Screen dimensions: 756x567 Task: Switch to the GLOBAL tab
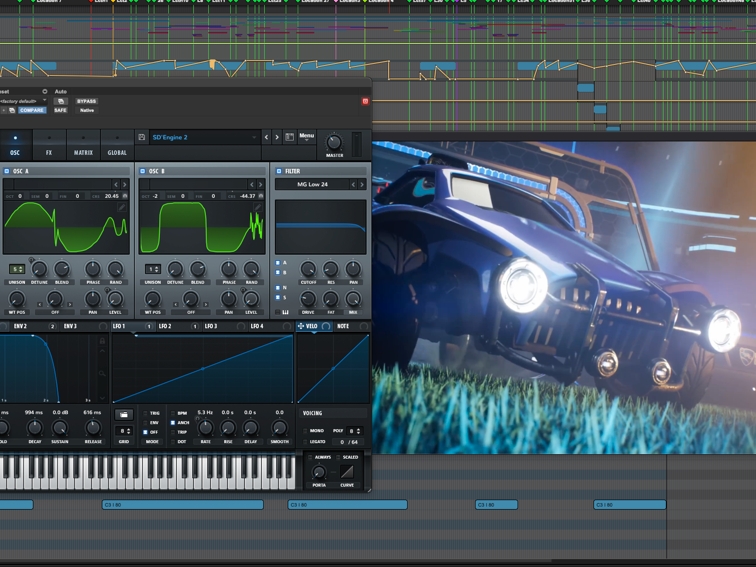(117, 145)
